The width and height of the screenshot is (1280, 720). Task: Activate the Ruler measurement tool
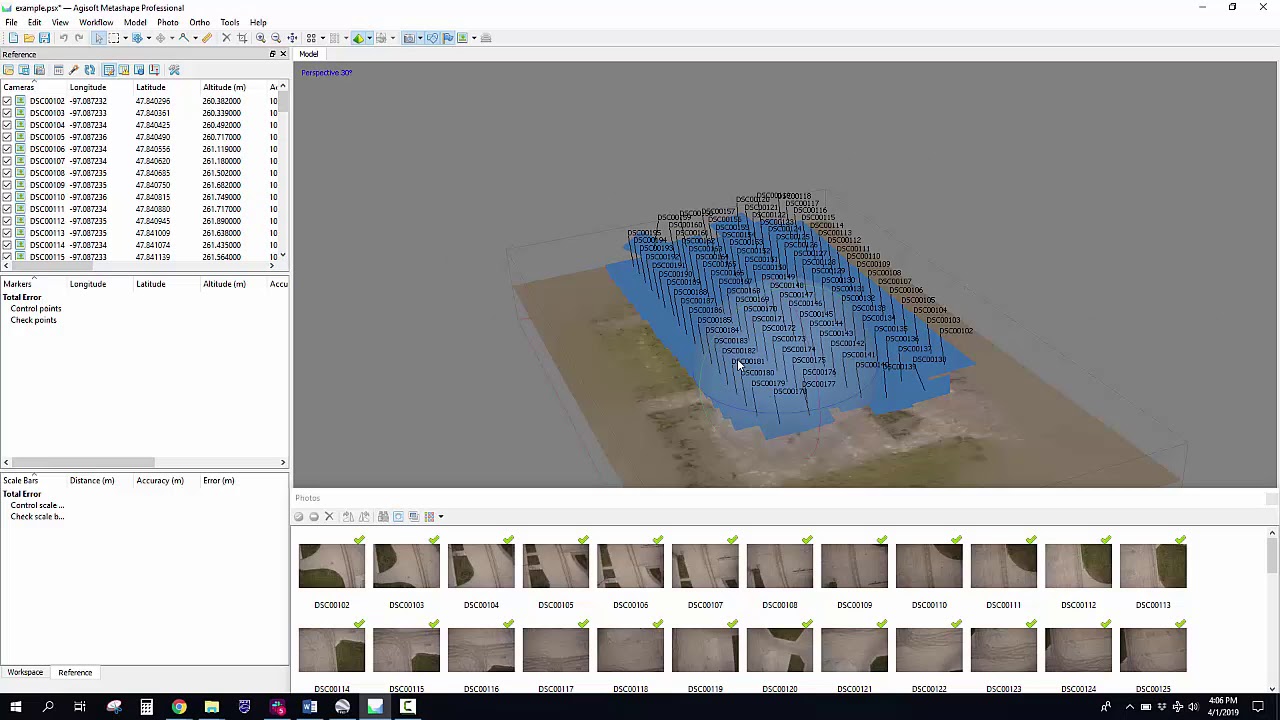click(x=207, y=38)
